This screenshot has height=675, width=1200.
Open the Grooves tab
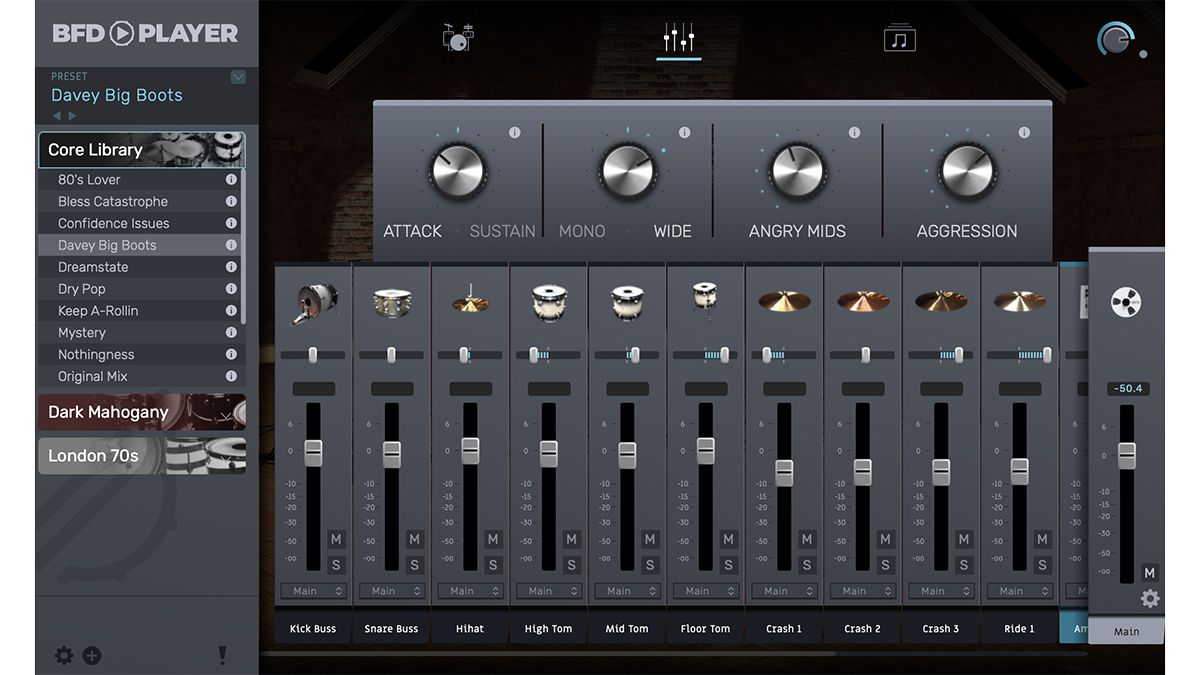point(899,36)
